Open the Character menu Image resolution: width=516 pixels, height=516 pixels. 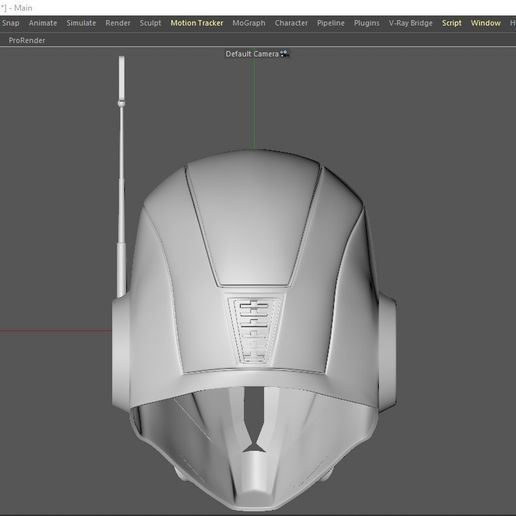click(291, 23)
